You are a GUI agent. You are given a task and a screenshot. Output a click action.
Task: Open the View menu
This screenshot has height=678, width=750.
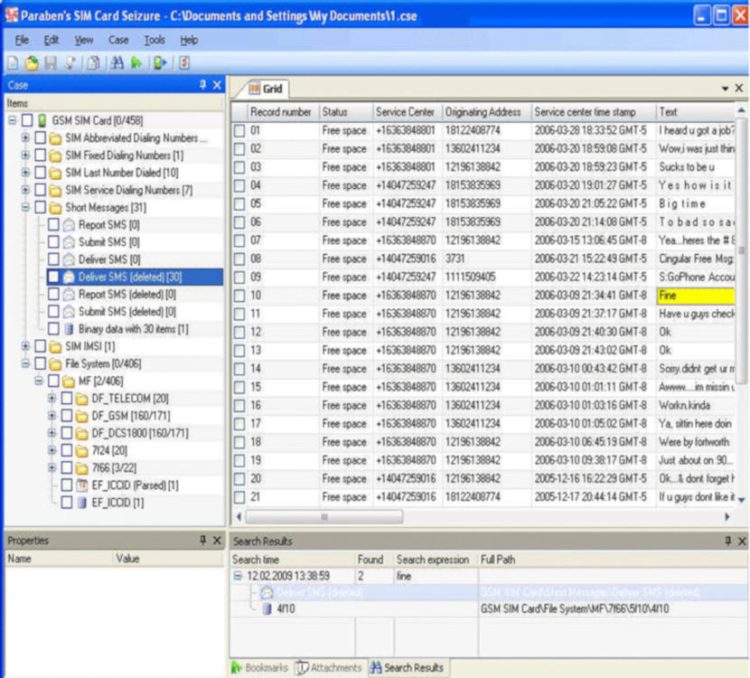84,40
